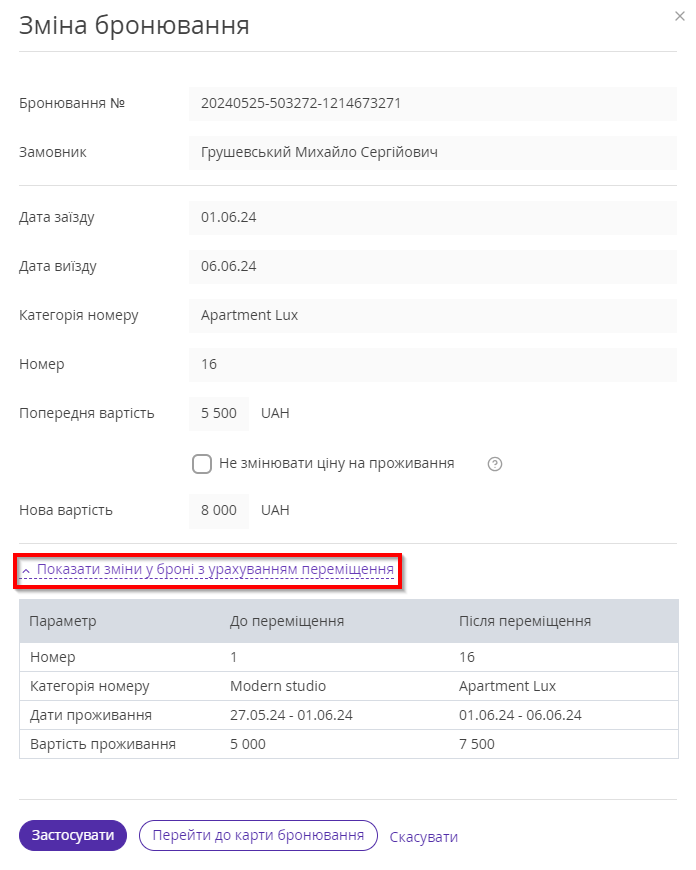696x870 pixels.
Task: Collapse Показати зміни у броні link
Action: (x=208, y=569)
